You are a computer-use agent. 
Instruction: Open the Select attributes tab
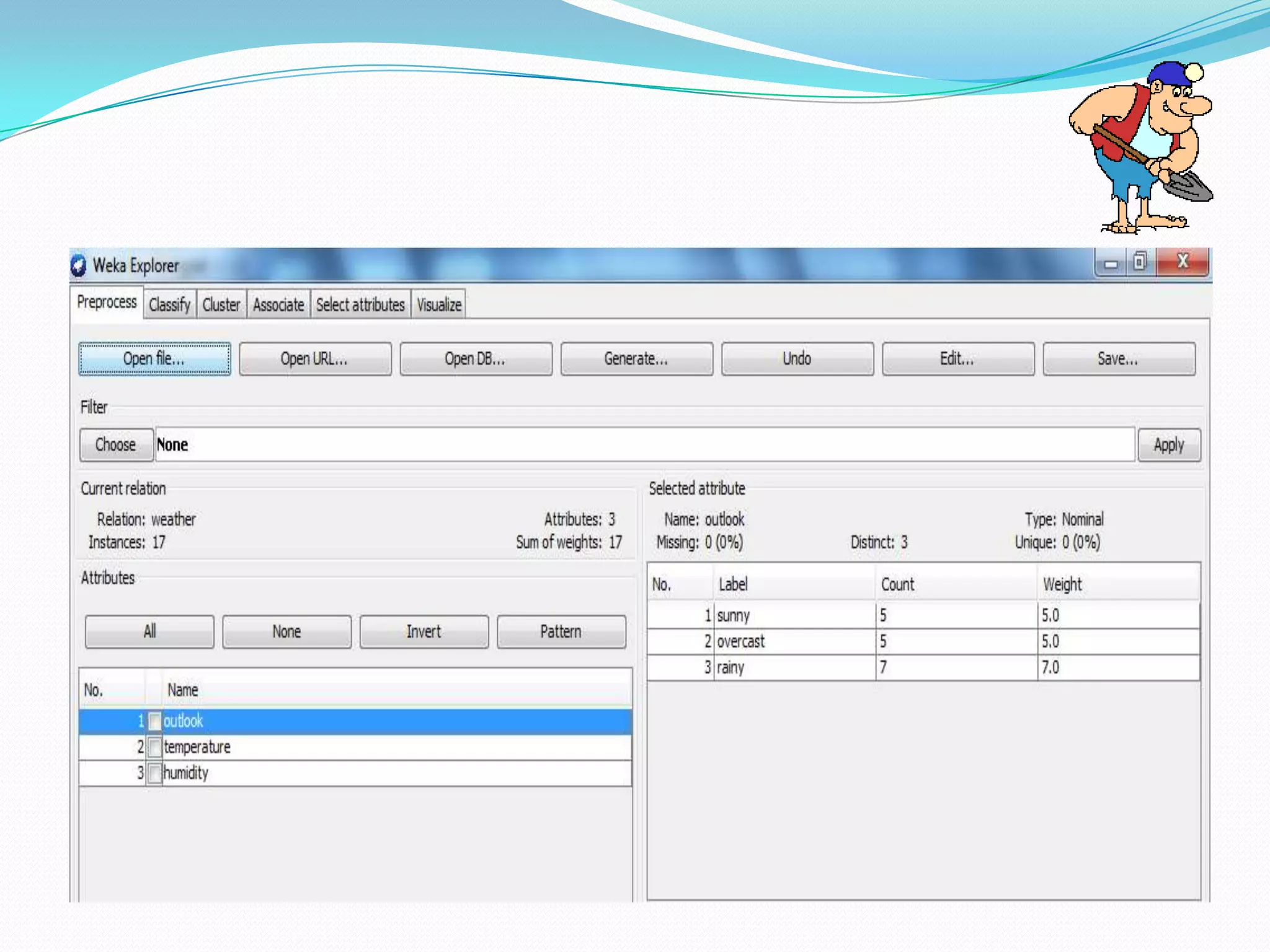tap(360, 305)
